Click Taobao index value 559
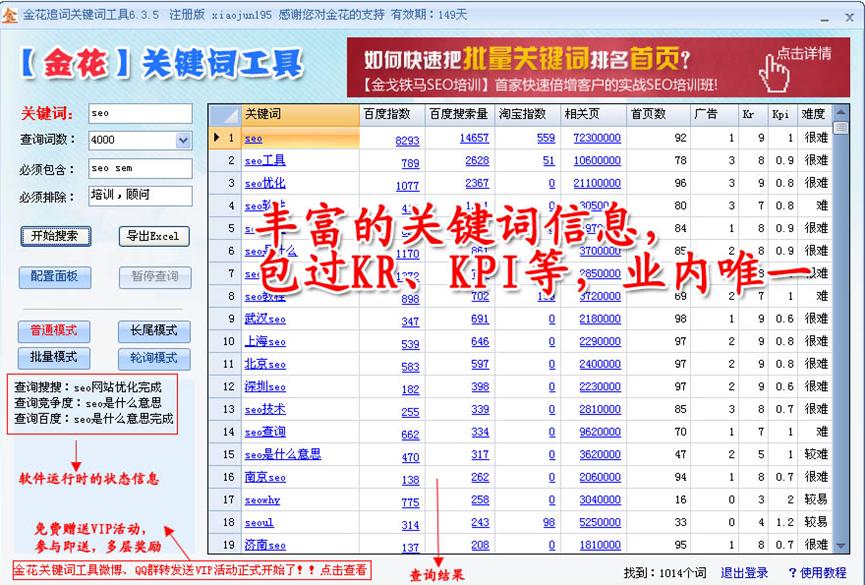This screenshot has width=865, height=585. 546,138
